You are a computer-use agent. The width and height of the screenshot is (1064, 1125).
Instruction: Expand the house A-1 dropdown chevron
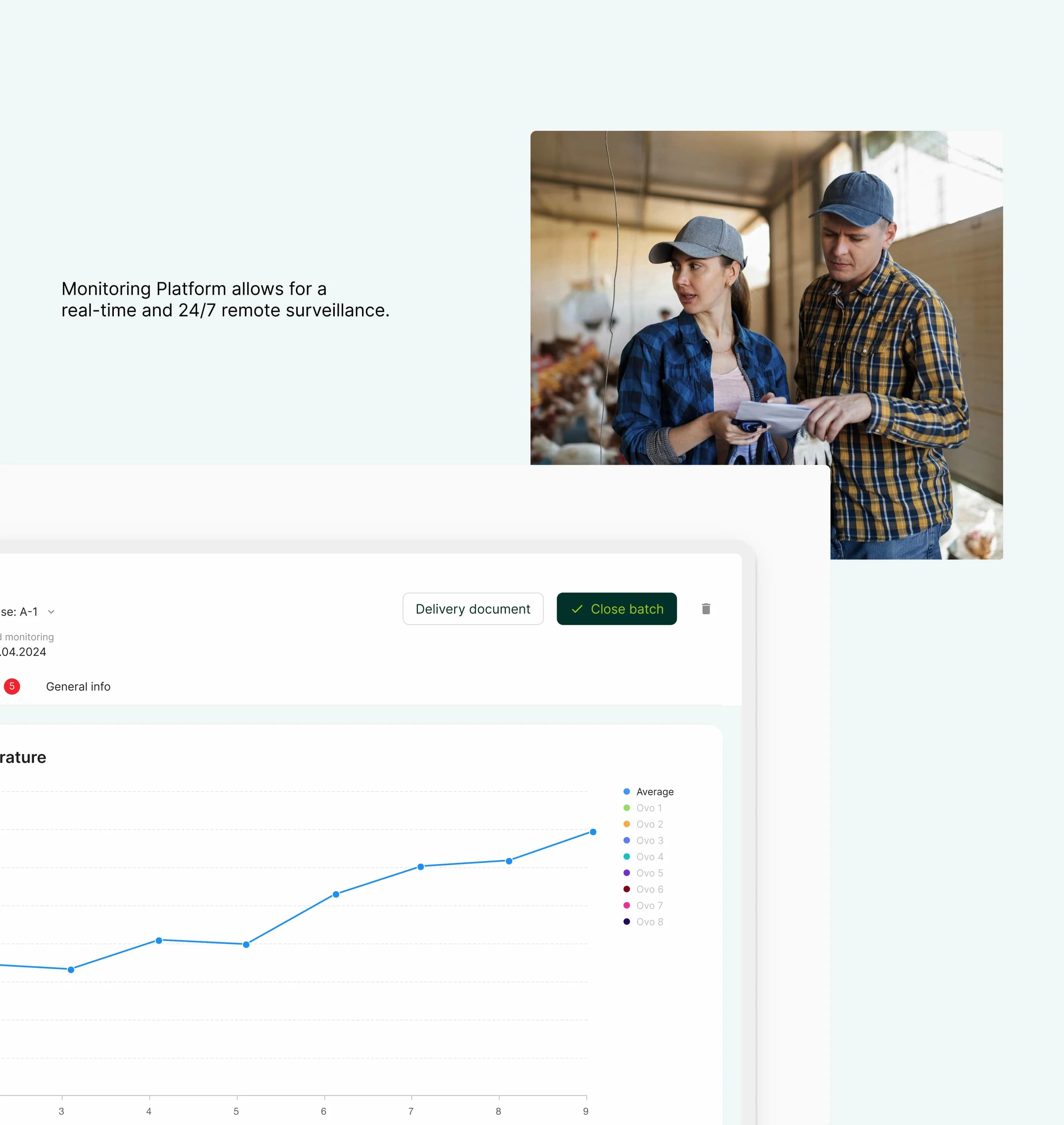(x=51, y=612)
